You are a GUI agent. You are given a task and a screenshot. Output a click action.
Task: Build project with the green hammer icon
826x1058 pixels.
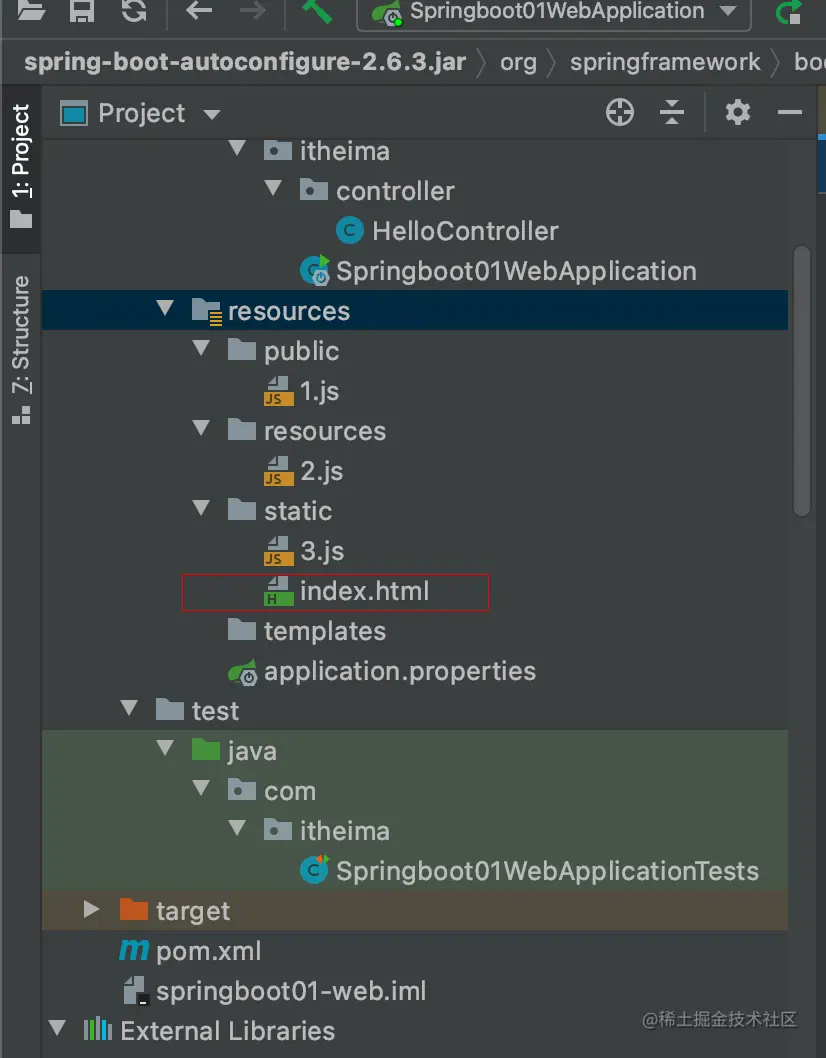click(x=316, y=10)
